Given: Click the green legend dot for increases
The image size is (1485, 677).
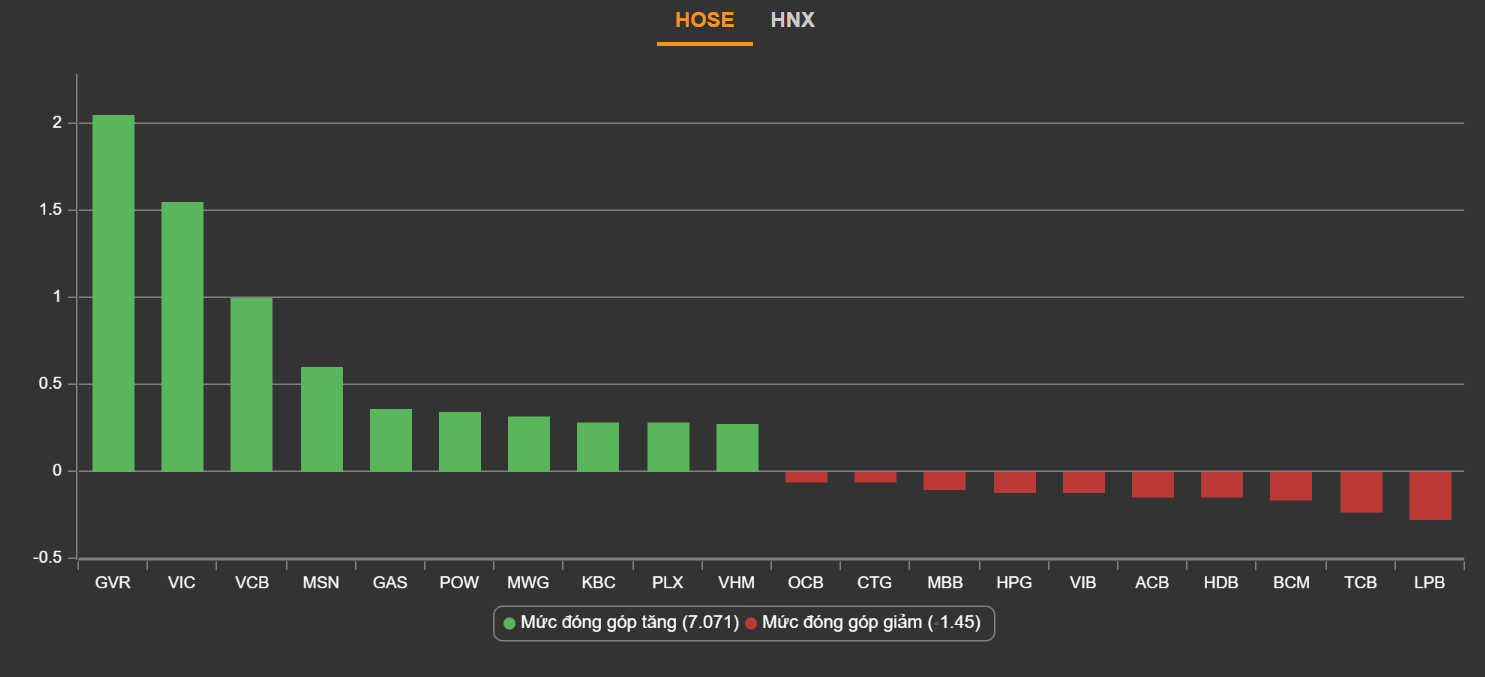Looking at the screenshot, I should pyautogui.click(x=509, y=624).
